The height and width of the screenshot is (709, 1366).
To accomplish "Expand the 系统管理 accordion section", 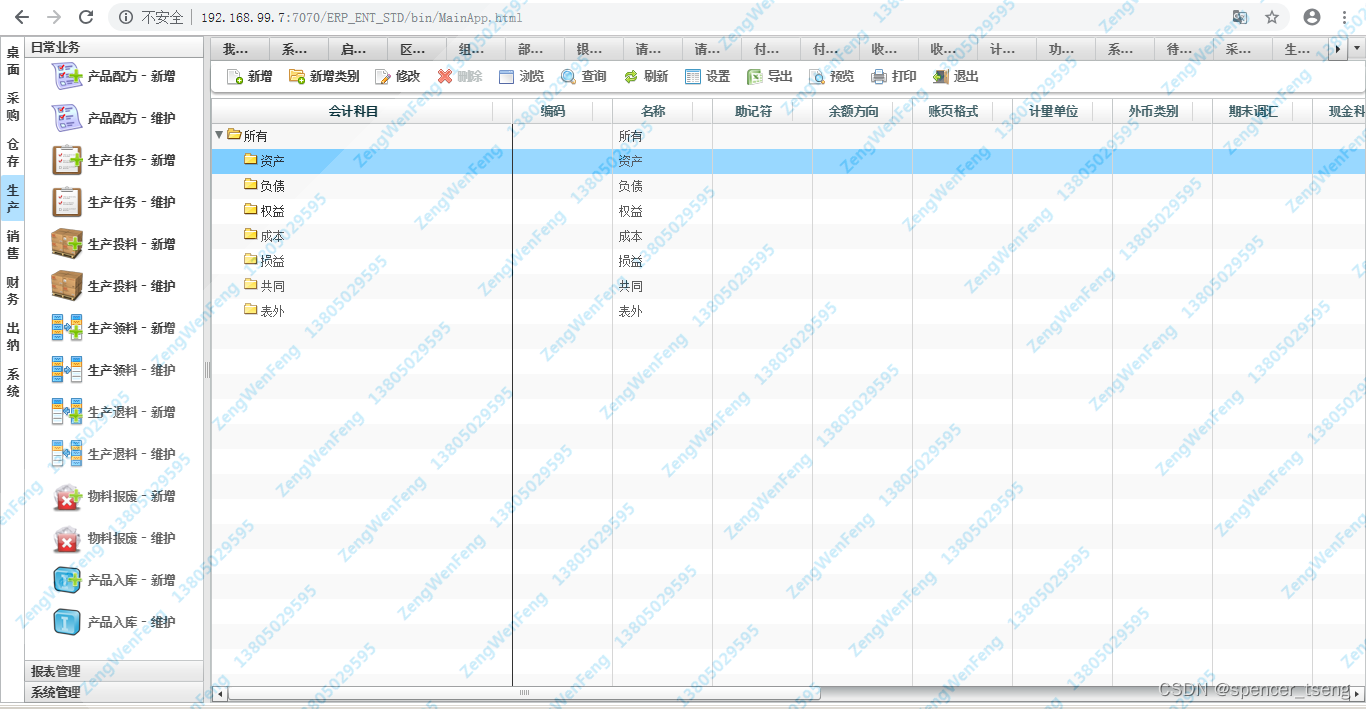I will (x=114, y=692).
